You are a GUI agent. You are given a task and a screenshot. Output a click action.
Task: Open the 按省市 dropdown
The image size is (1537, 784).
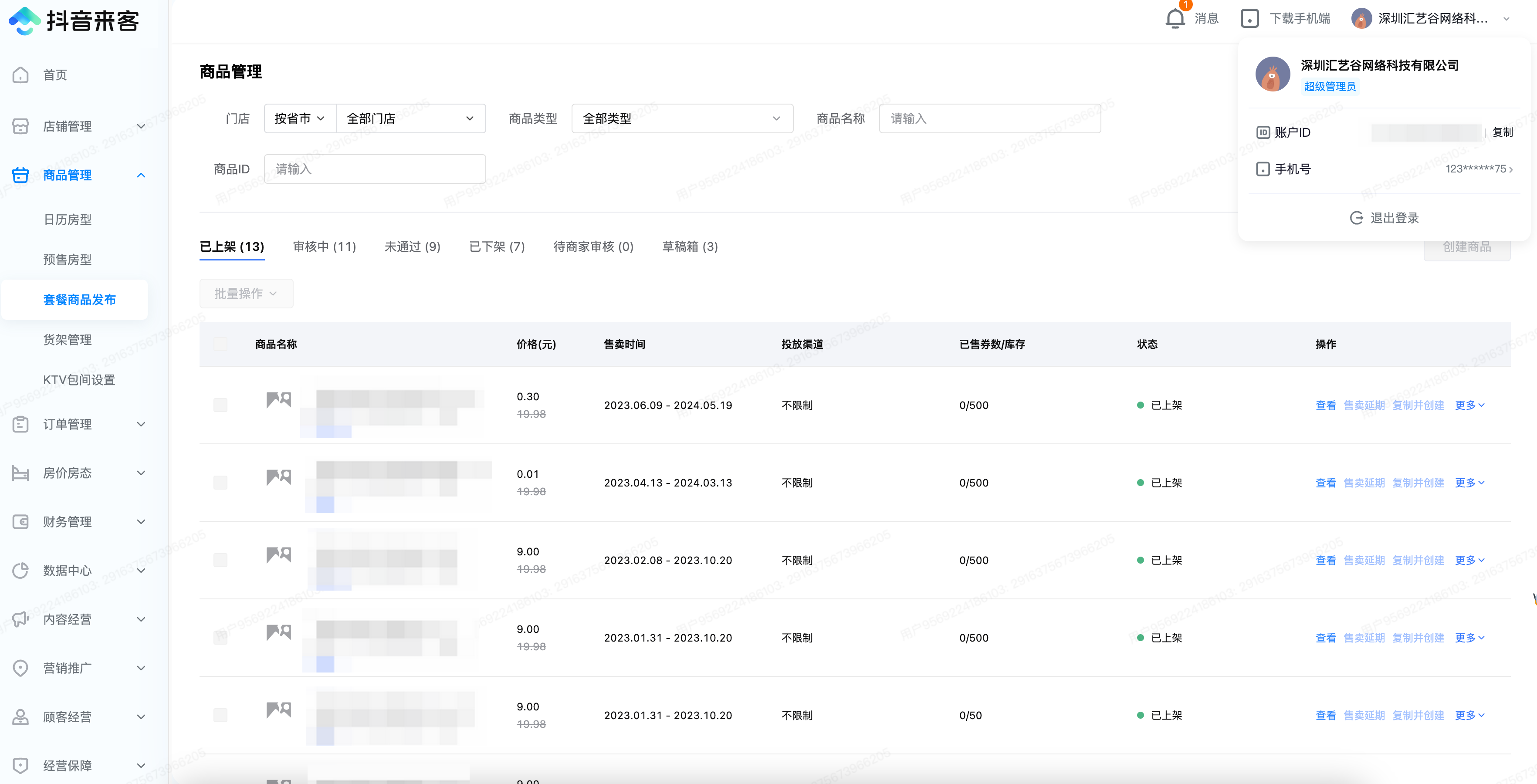point(300,118)
